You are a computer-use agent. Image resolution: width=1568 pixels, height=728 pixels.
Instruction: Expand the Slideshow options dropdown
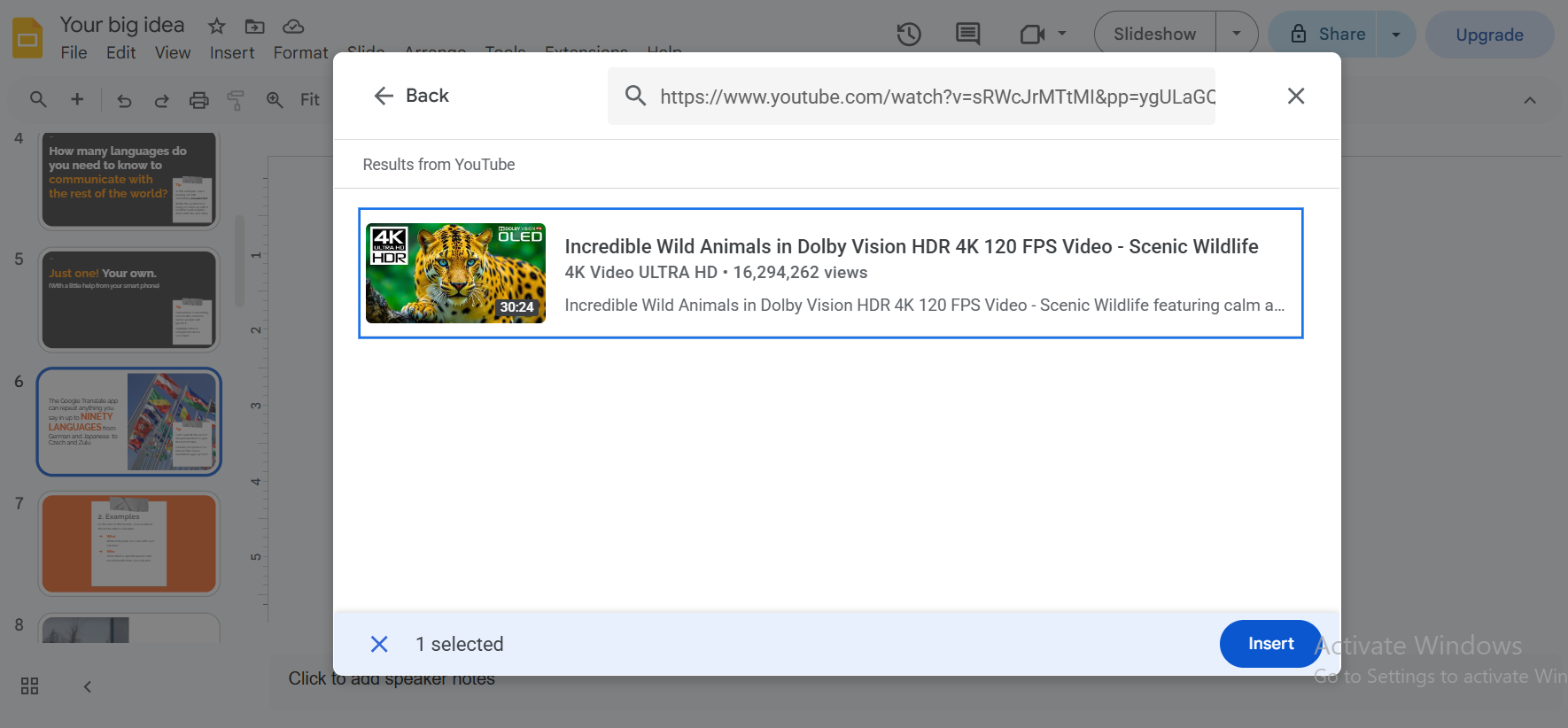[1237, 35]
